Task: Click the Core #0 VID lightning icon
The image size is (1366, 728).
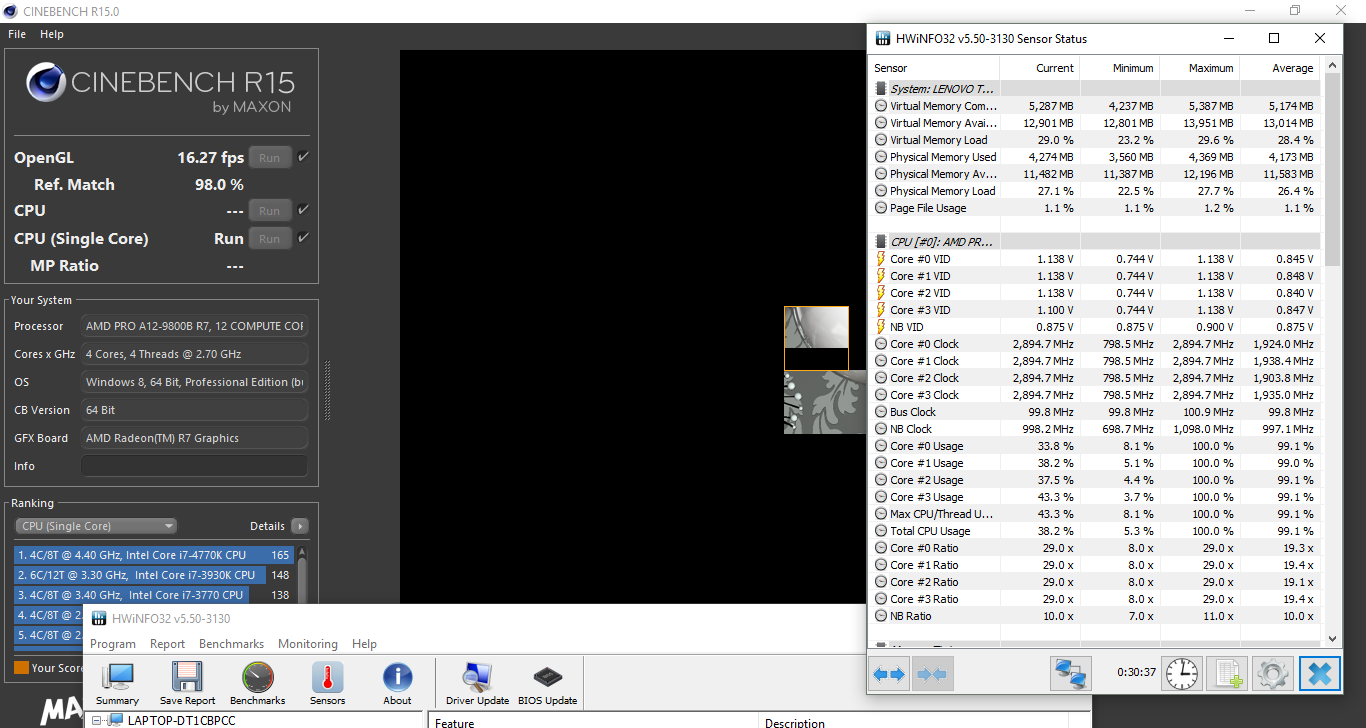Action: (881, 259)
